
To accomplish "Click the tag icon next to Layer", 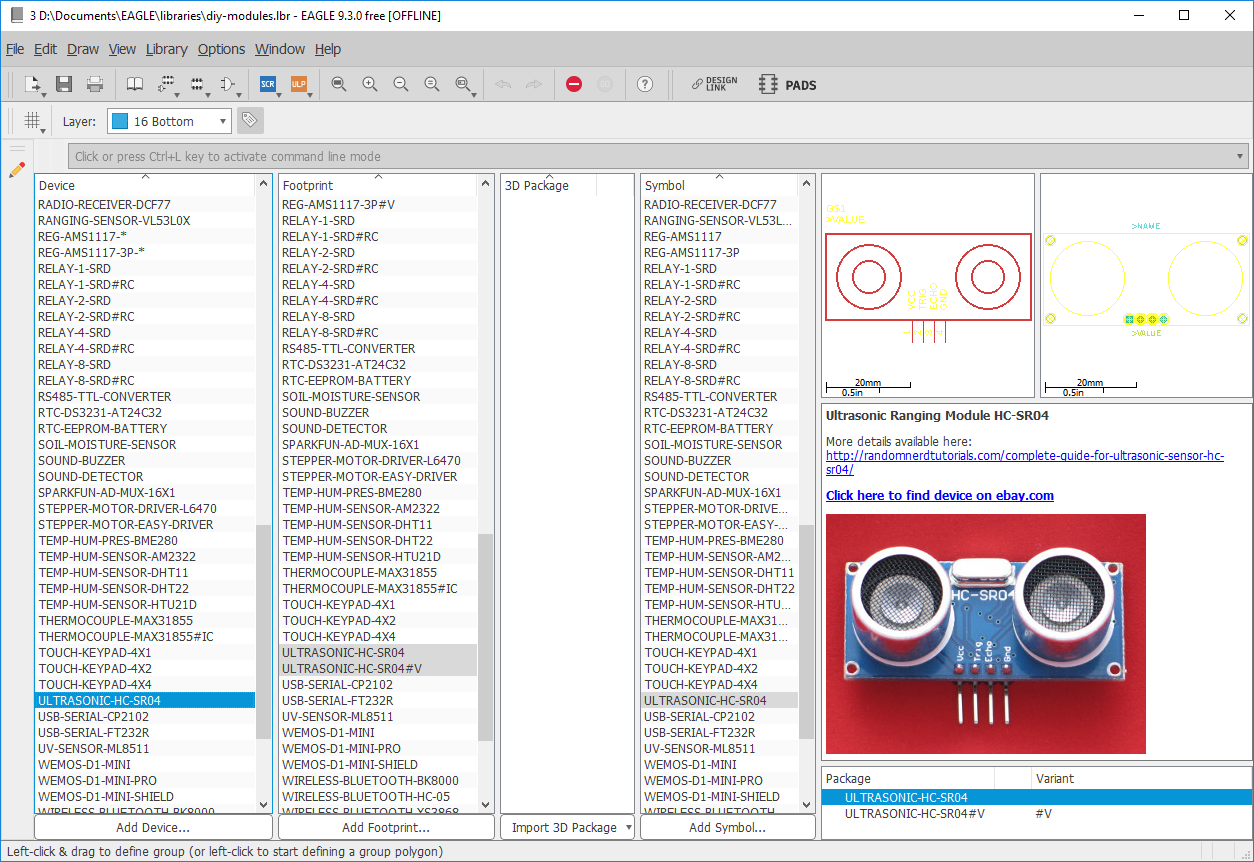I will (250, 121).
